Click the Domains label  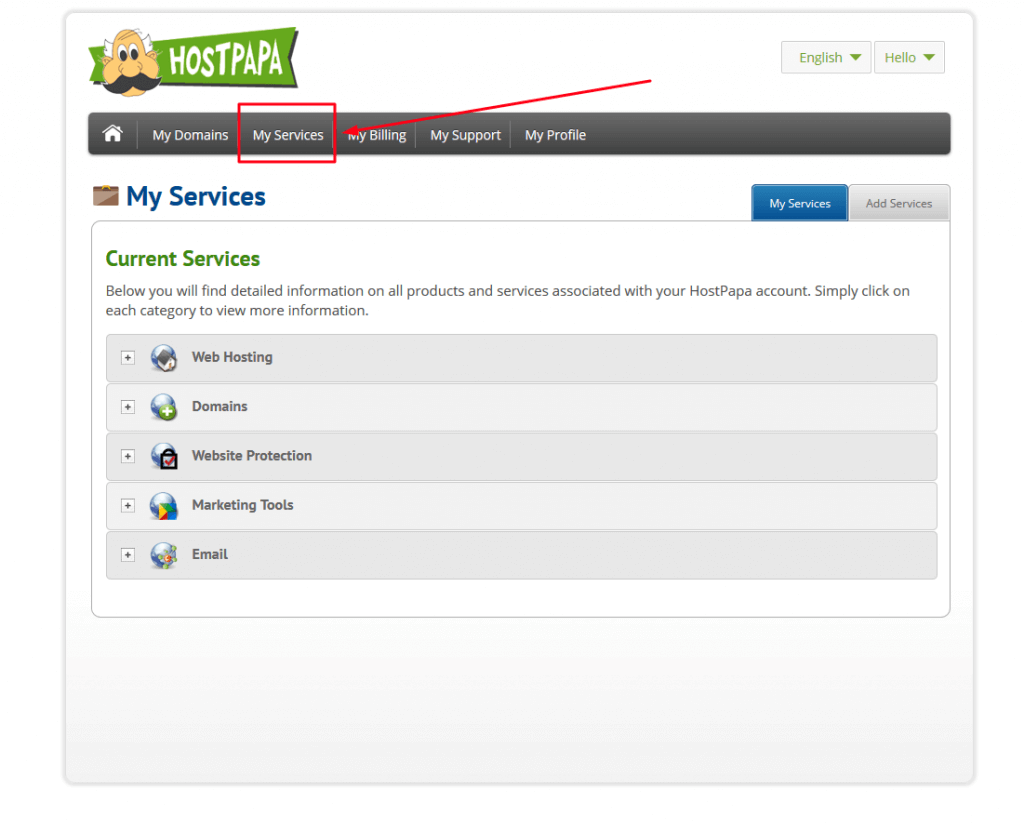[x=219, y=406]
